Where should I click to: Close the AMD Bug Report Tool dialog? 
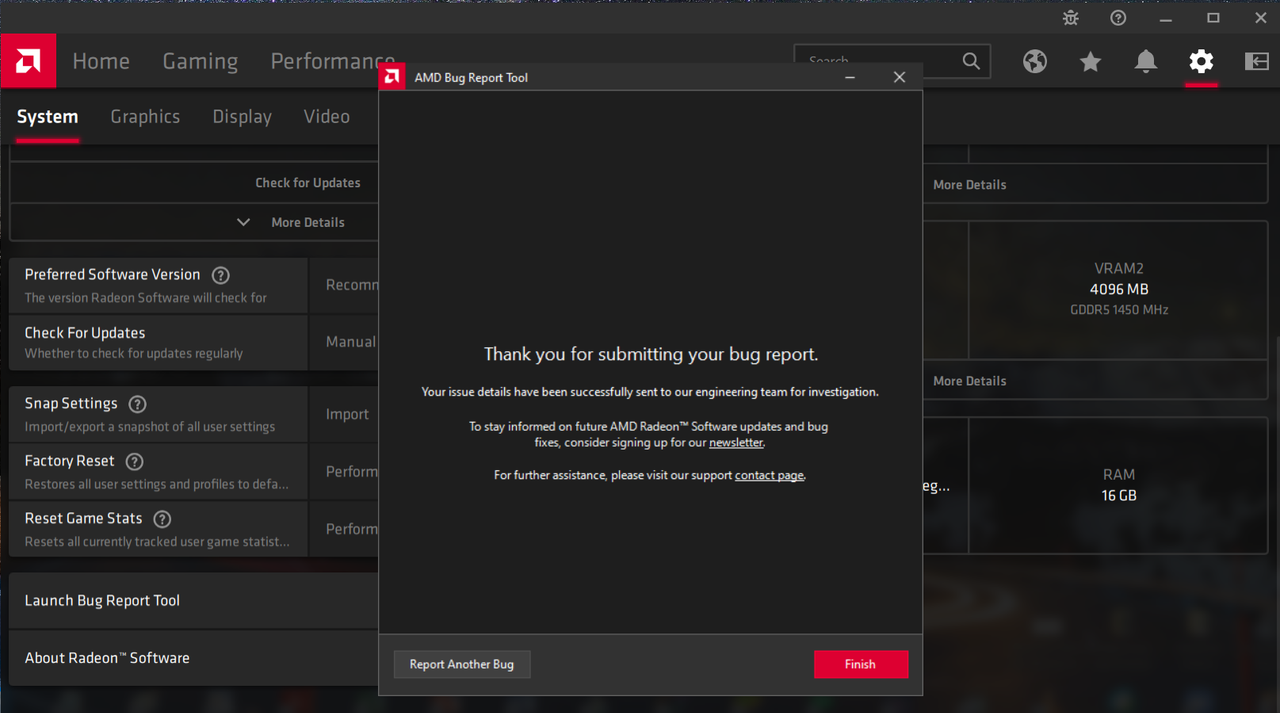click(x=899, y=77)
